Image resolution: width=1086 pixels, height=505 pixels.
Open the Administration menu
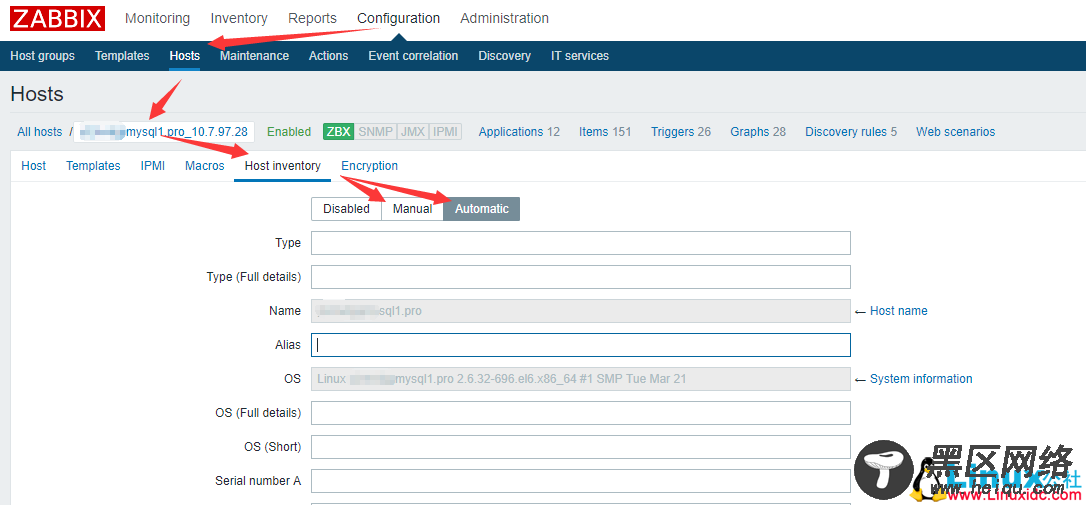504,19
